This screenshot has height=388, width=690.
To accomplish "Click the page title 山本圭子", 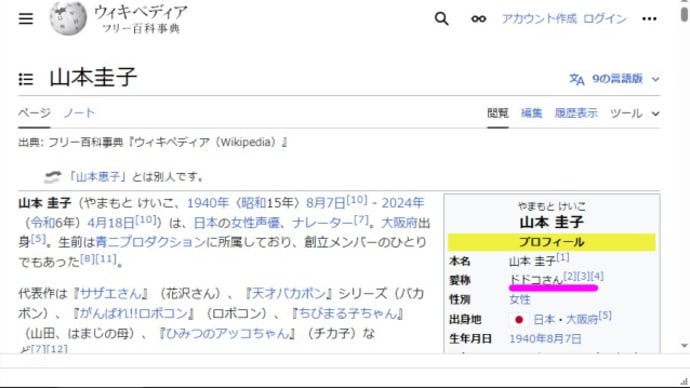I will pos(93,78).
